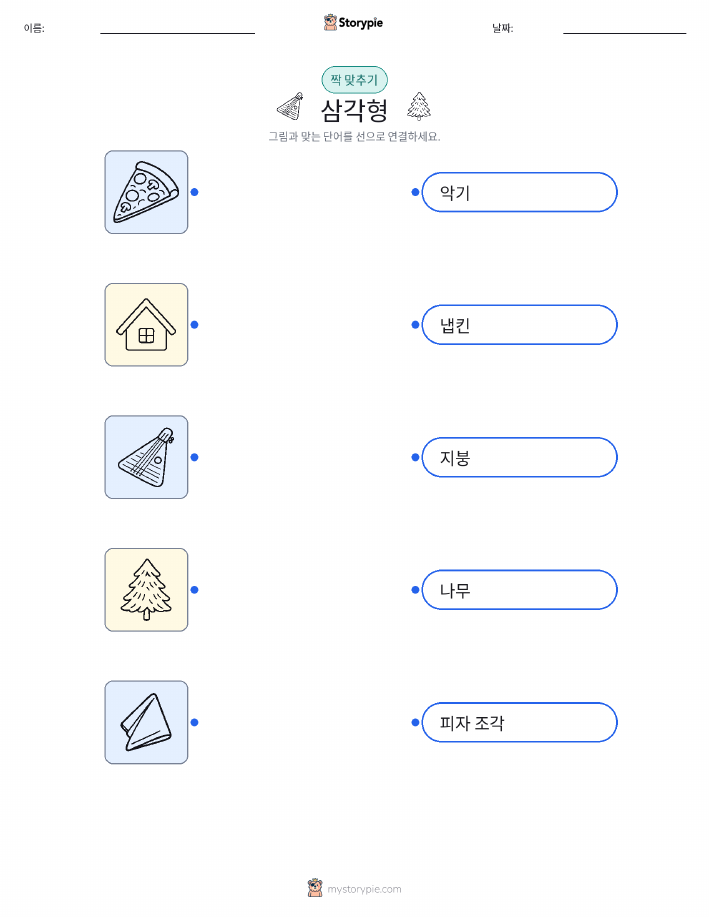
Task: Click the 이름 name line field
Action: point(177,28)
